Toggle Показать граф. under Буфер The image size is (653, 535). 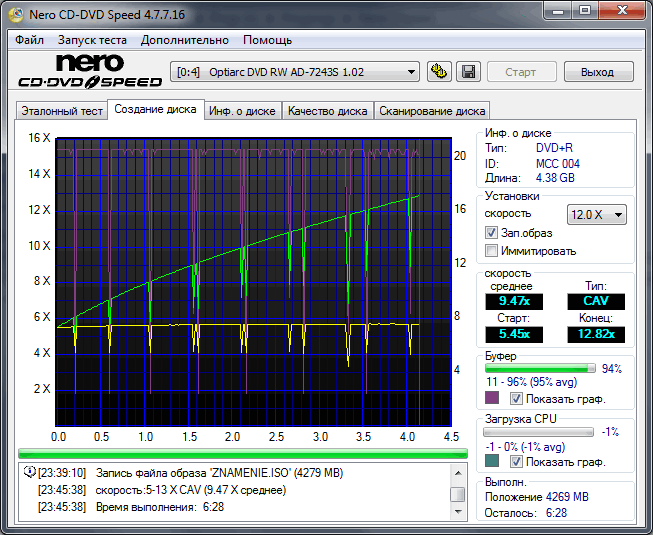pyautogui.click(x=516, y=398)
